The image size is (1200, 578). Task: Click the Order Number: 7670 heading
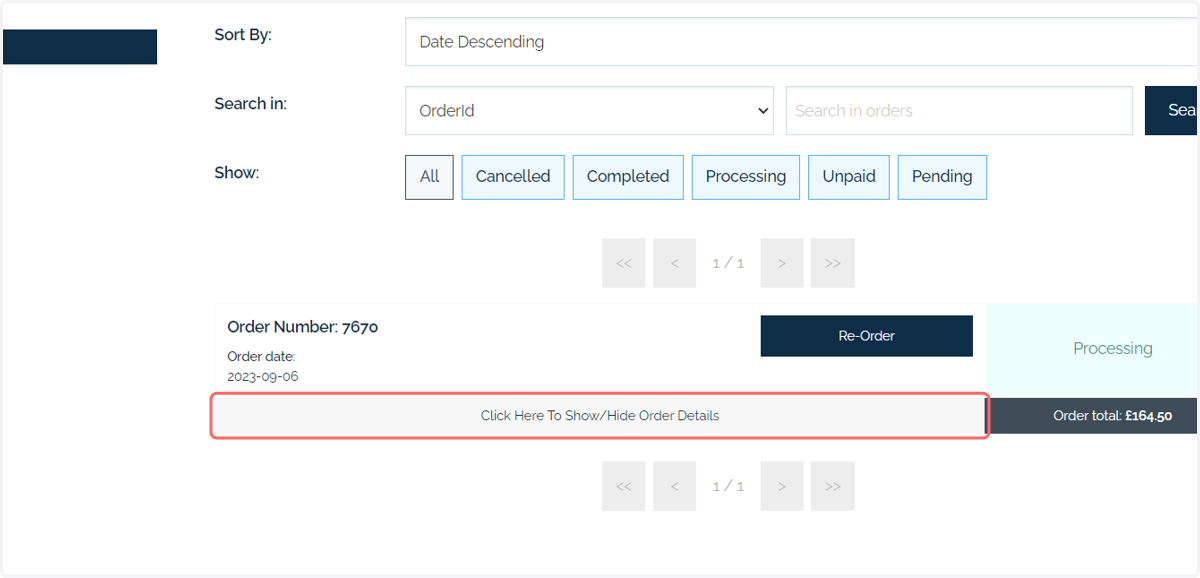click(x=303, y=327)
